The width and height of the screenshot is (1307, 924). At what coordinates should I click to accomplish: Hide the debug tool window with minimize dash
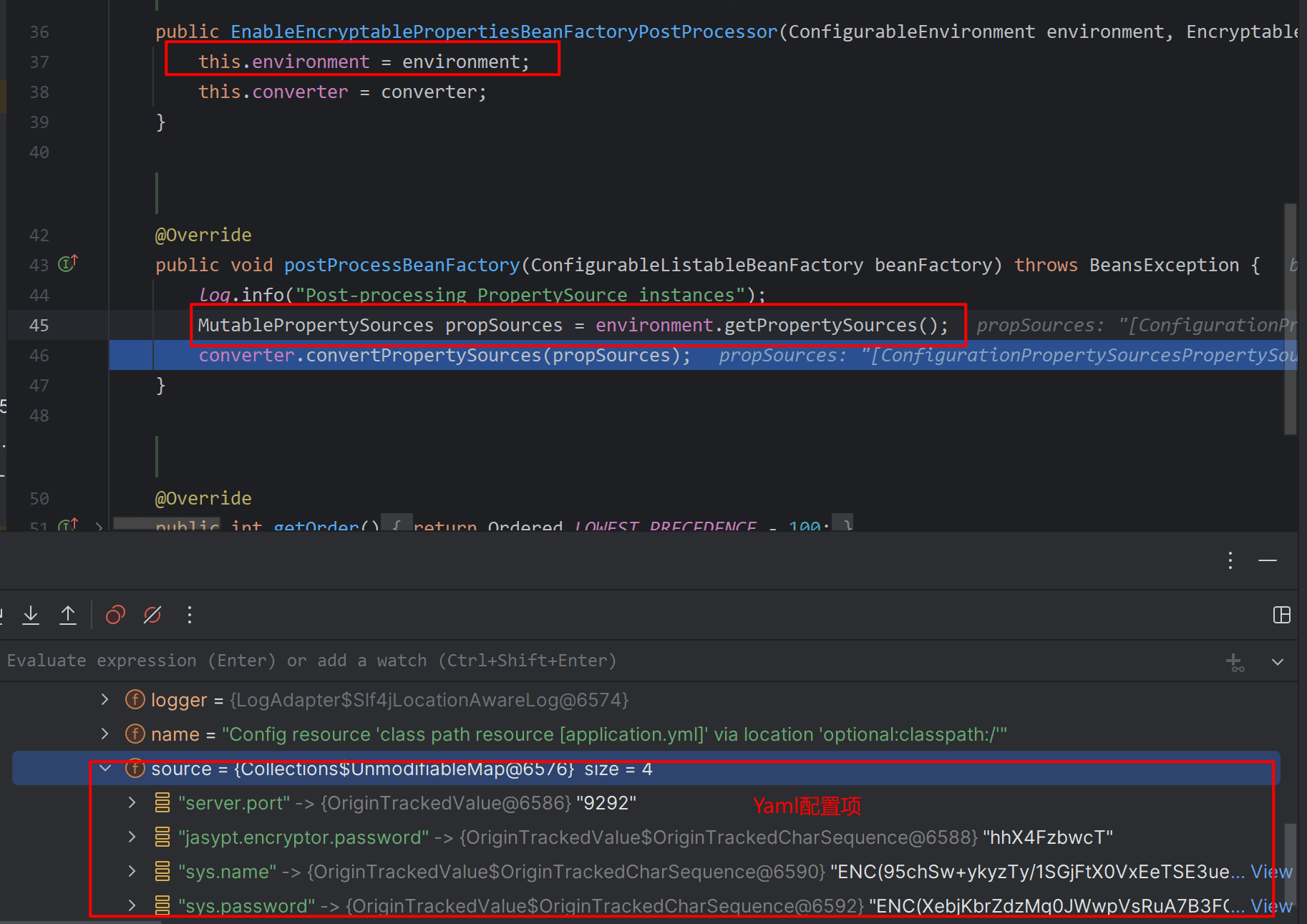click(x=1267, y=560)
